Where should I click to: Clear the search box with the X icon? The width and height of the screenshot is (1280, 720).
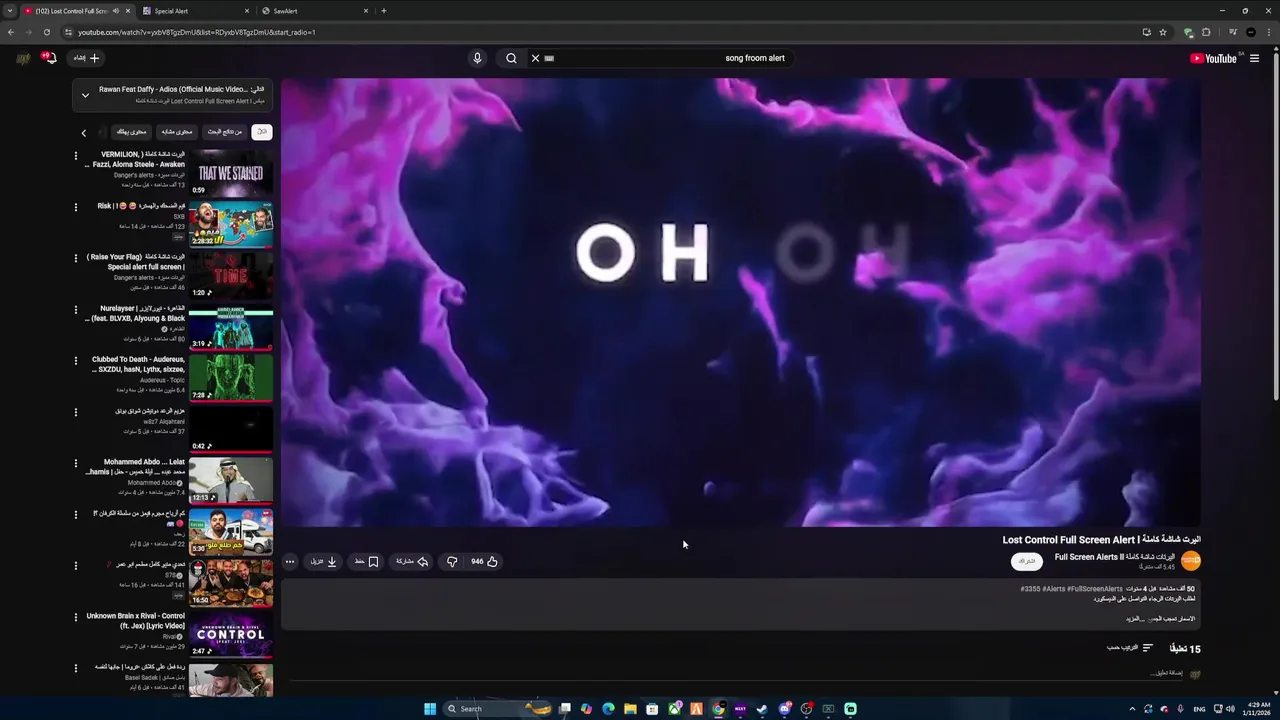point(535,58)
